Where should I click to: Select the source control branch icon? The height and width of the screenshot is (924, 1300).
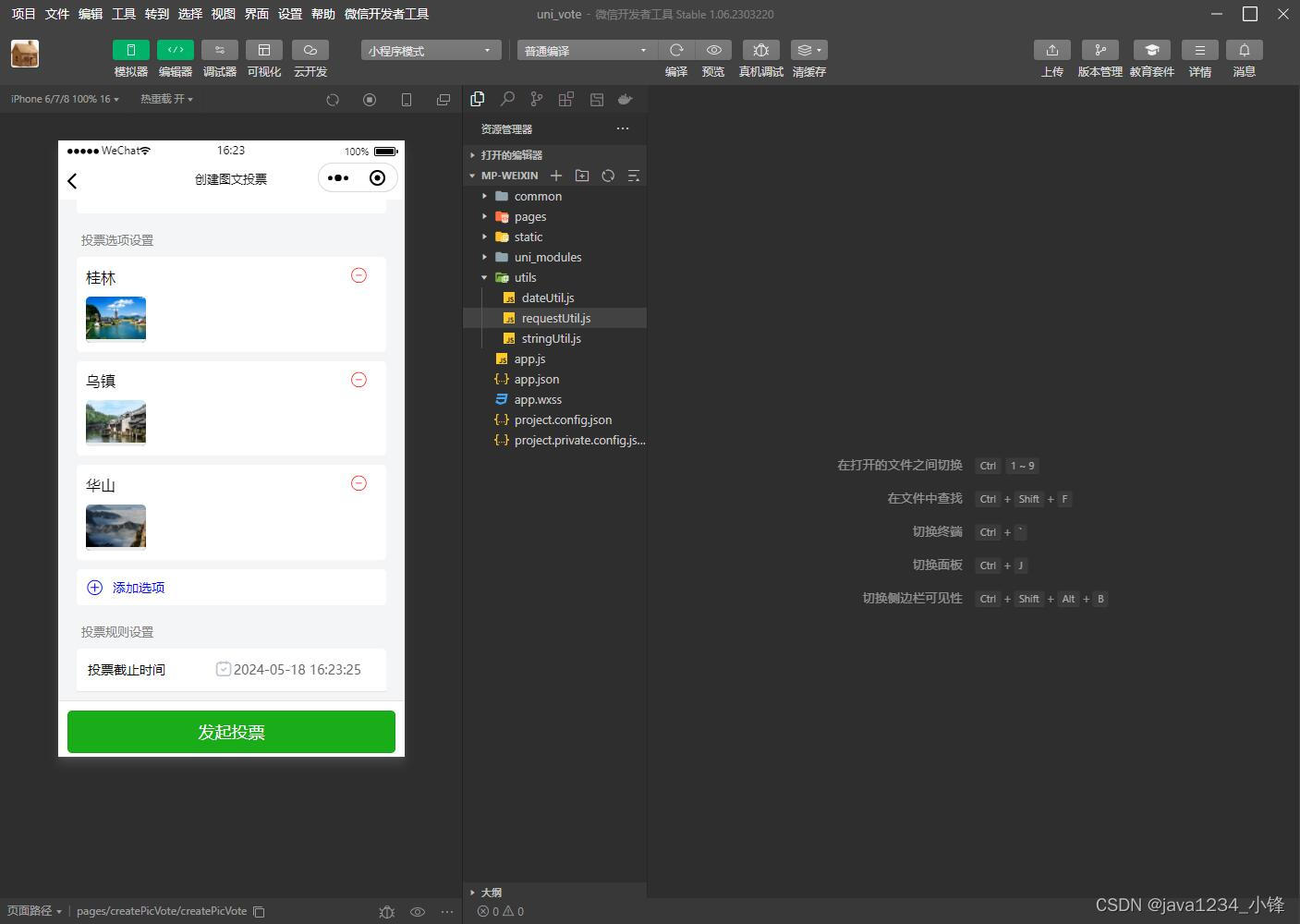537,99
